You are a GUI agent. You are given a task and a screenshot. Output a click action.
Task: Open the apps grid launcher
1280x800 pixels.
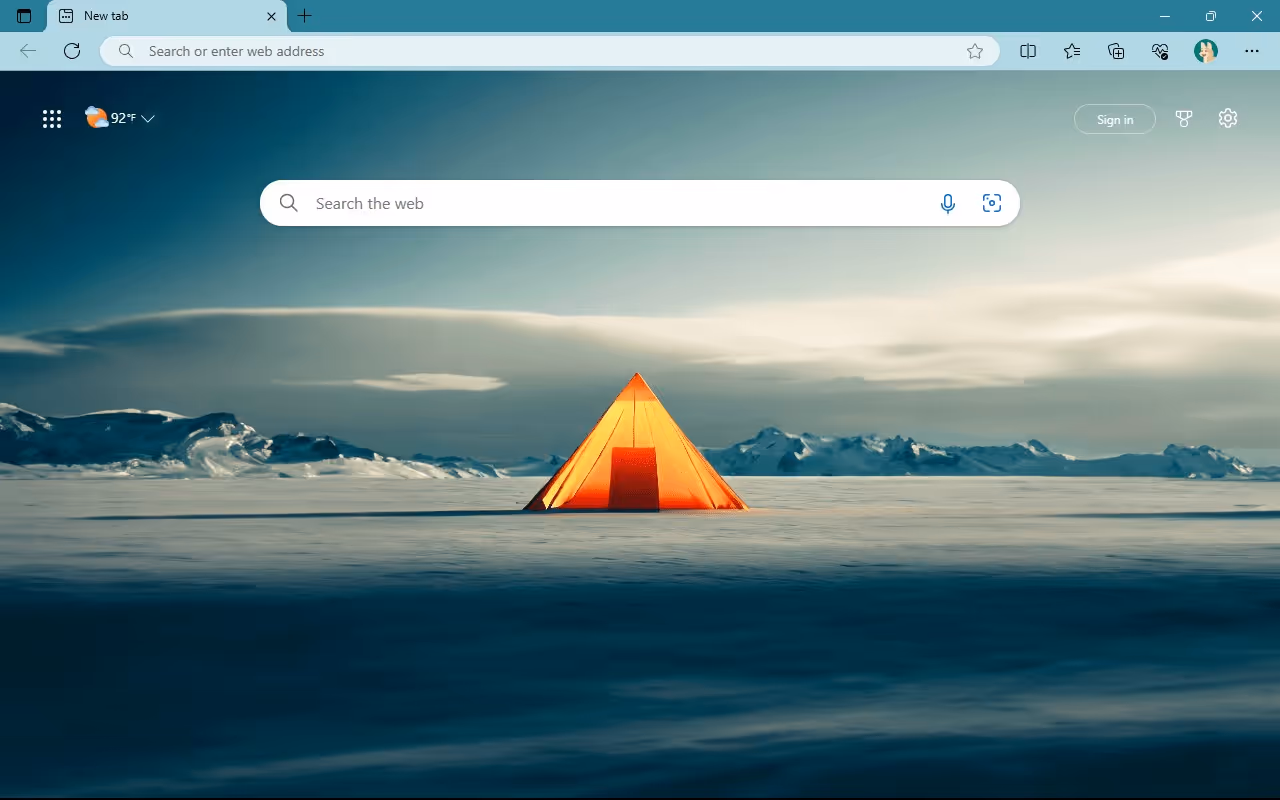tap(52, 119)
